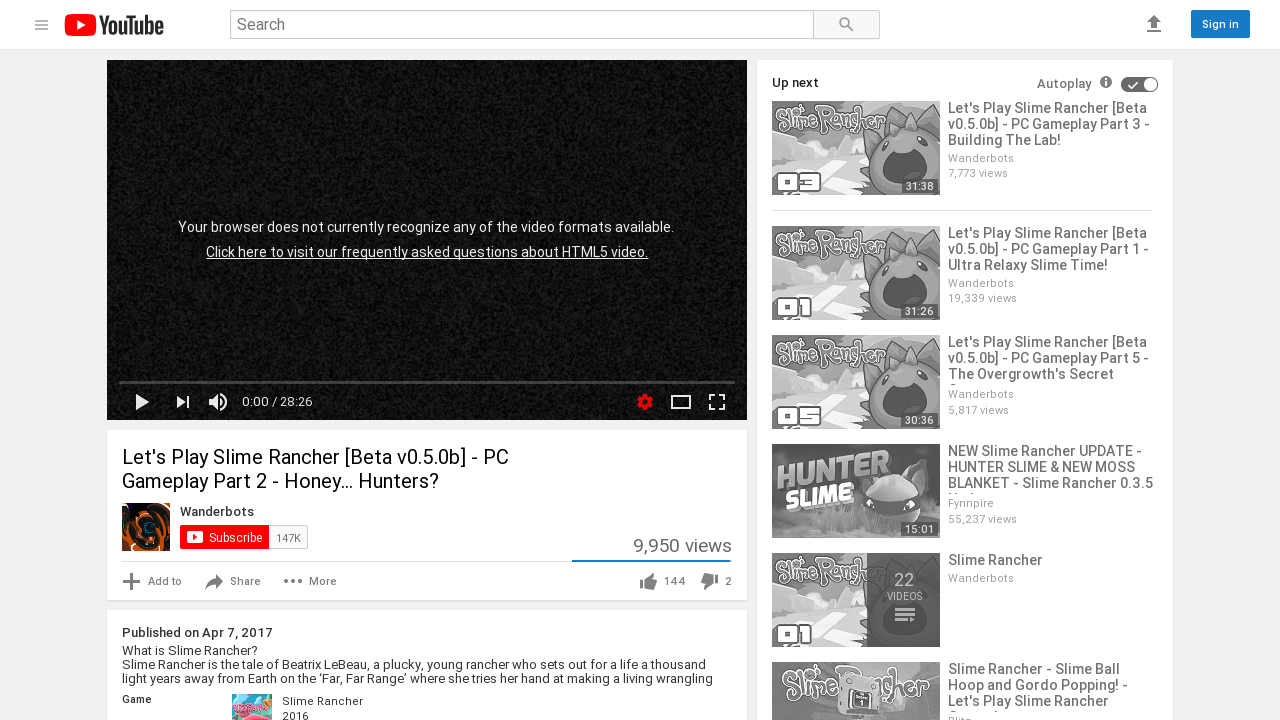Image resolution: width=1280 pixels, height=720 pixels.
Task: Open Part 5 Overgrowth's Secret title link
Action: tap(1048, 358)
